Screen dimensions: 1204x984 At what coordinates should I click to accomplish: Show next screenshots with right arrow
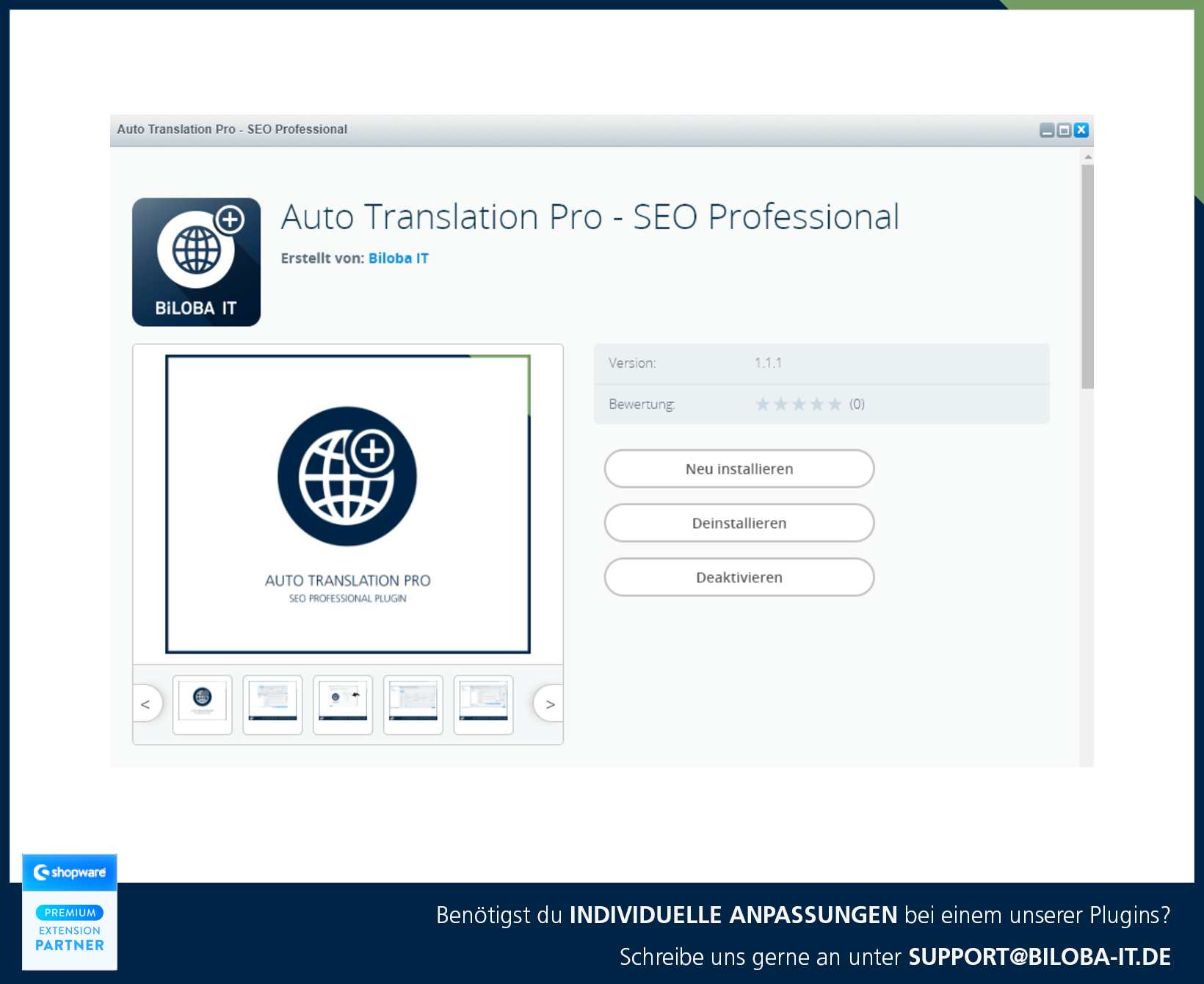tap(550, 704)
